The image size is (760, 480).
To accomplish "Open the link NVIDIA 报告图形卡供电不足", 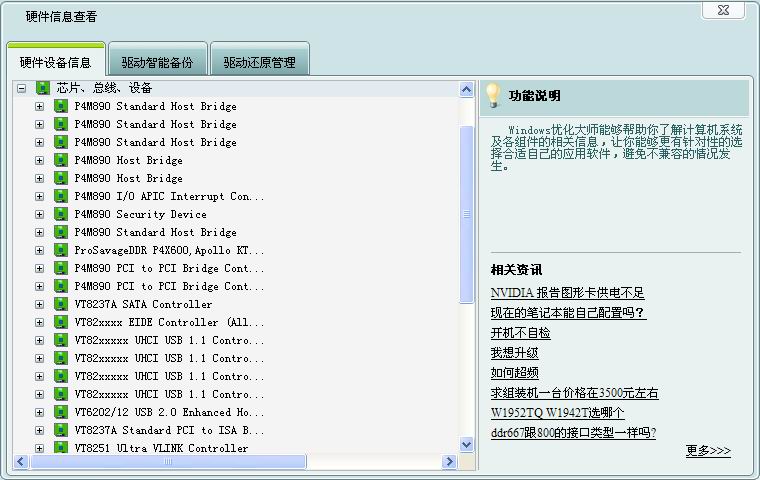I will click(568, 293).
